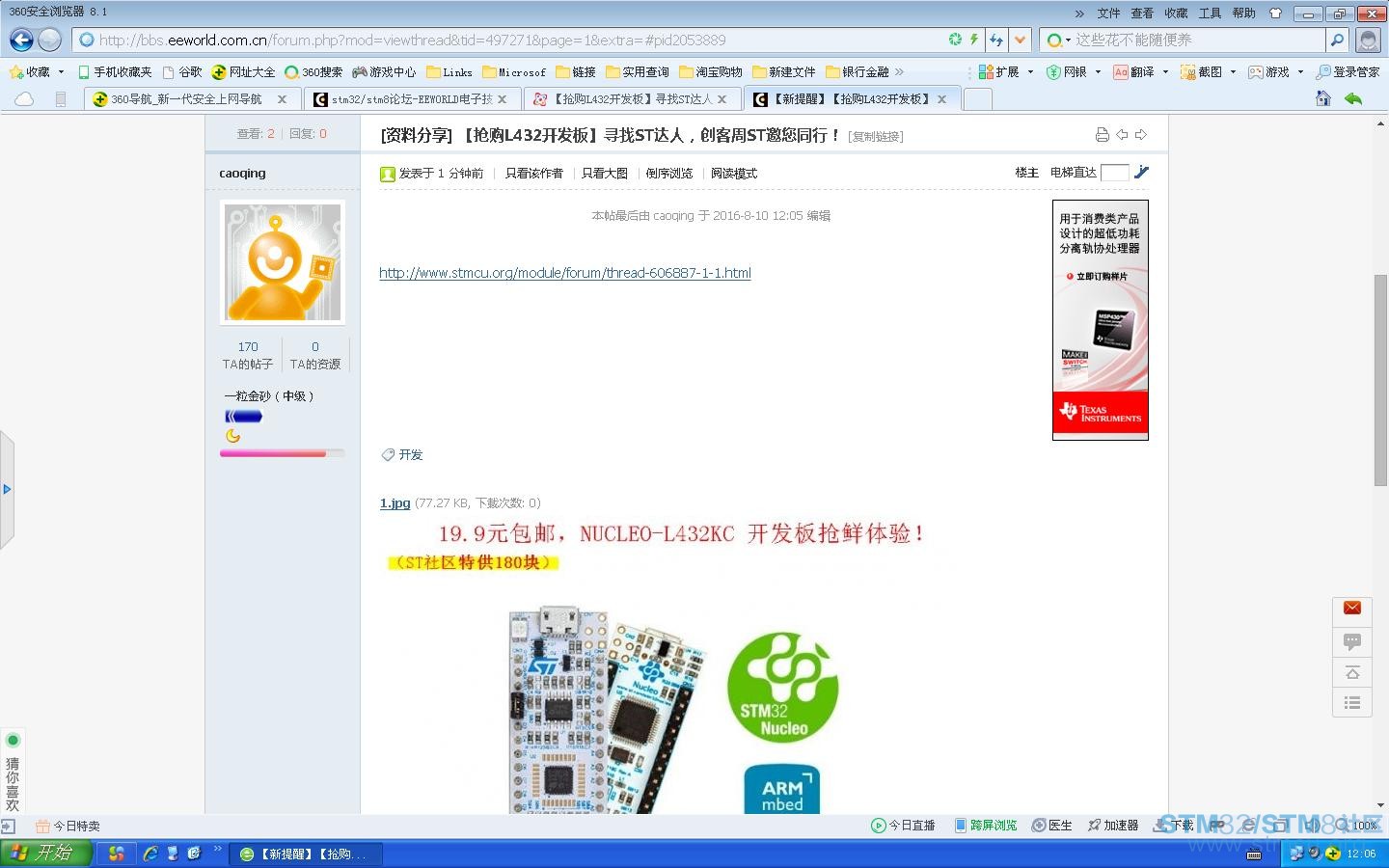Click the 开发 tag link
The height and width of the screenshot is (868, 1389).
(411, 455)
